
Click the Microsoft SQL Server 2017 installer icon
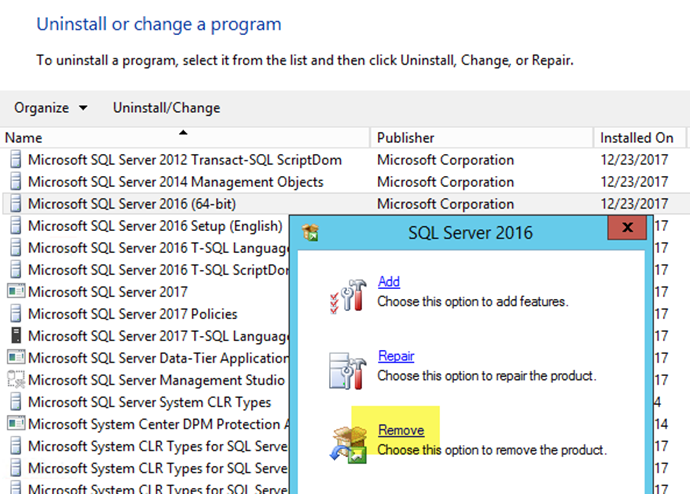coord(16,291)
